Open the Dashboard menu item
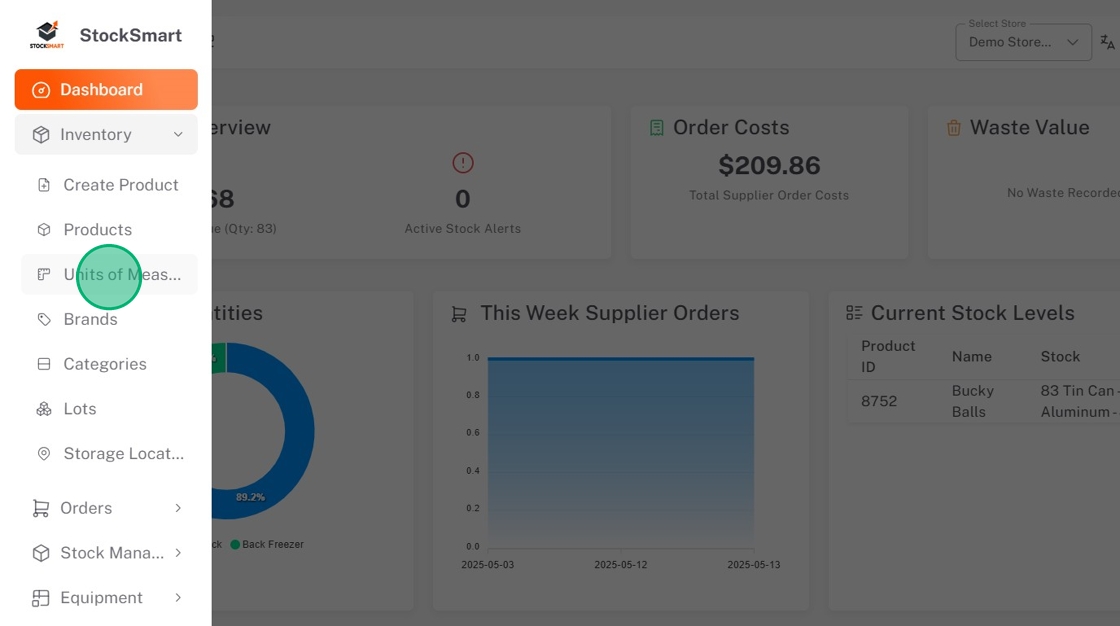 pos(106,89)
